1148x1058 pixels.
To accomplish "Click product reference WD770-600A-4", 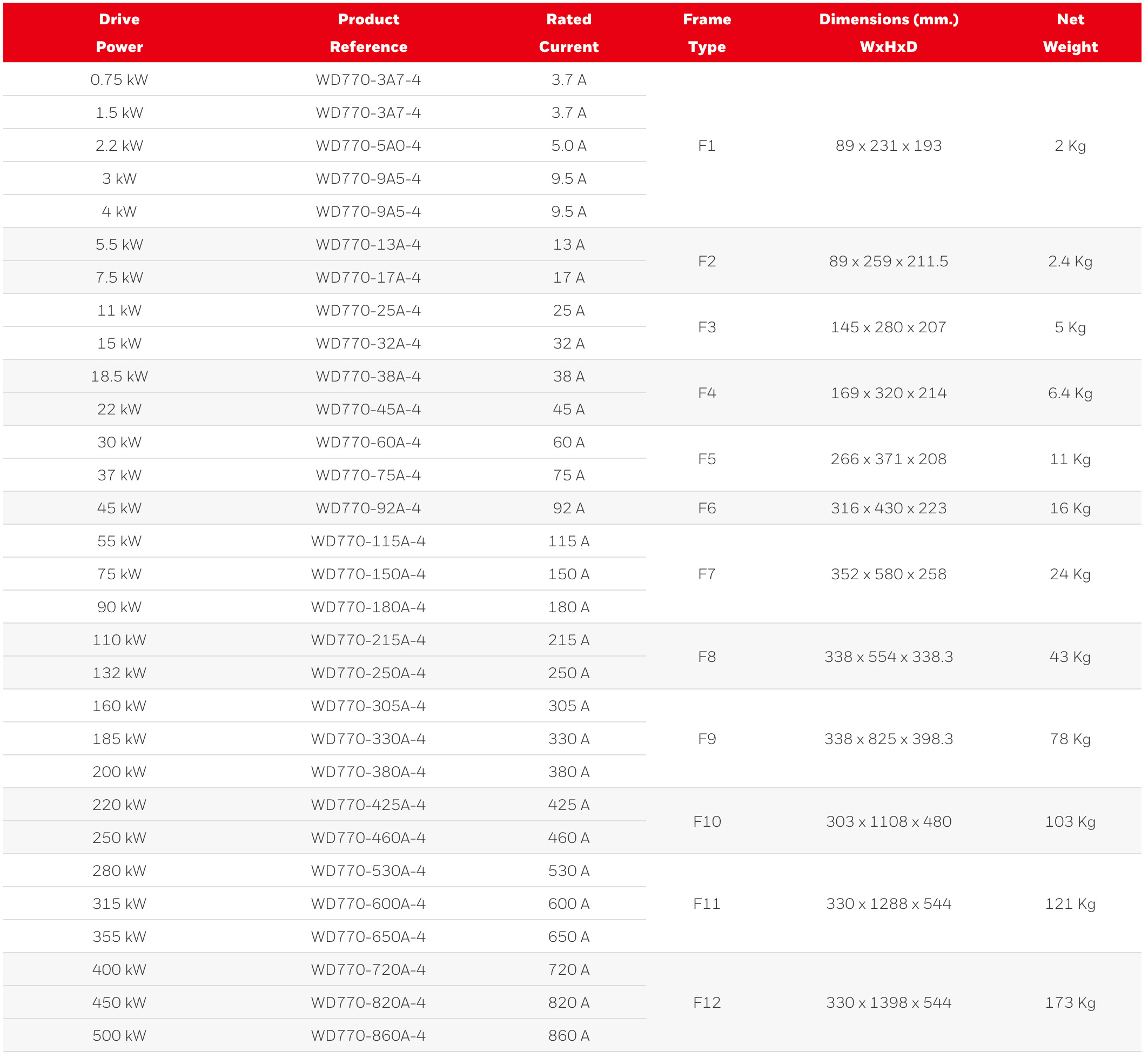I will [368, 903].
